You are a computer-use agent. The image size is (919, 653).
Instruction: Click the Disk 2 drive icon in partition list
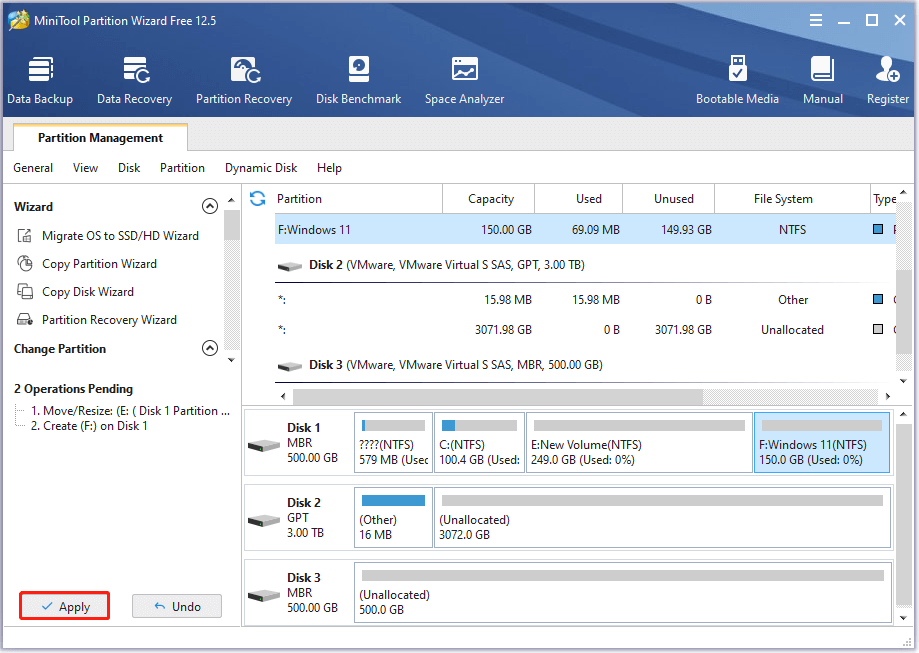290,266
